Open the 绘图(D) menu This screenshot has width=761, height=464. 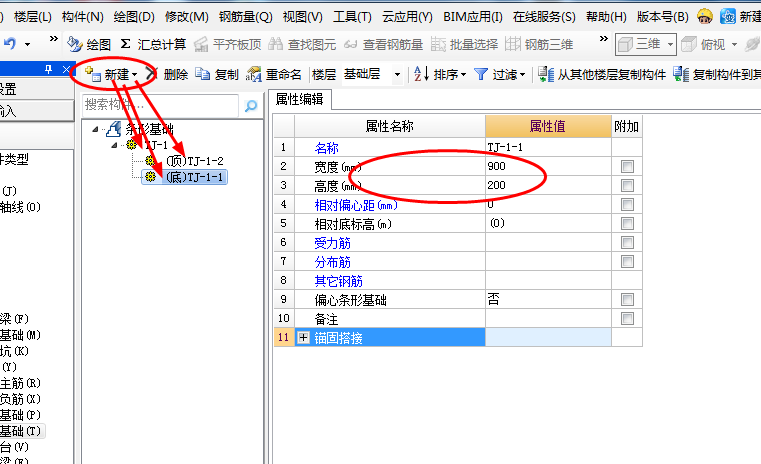click(134, 17)
